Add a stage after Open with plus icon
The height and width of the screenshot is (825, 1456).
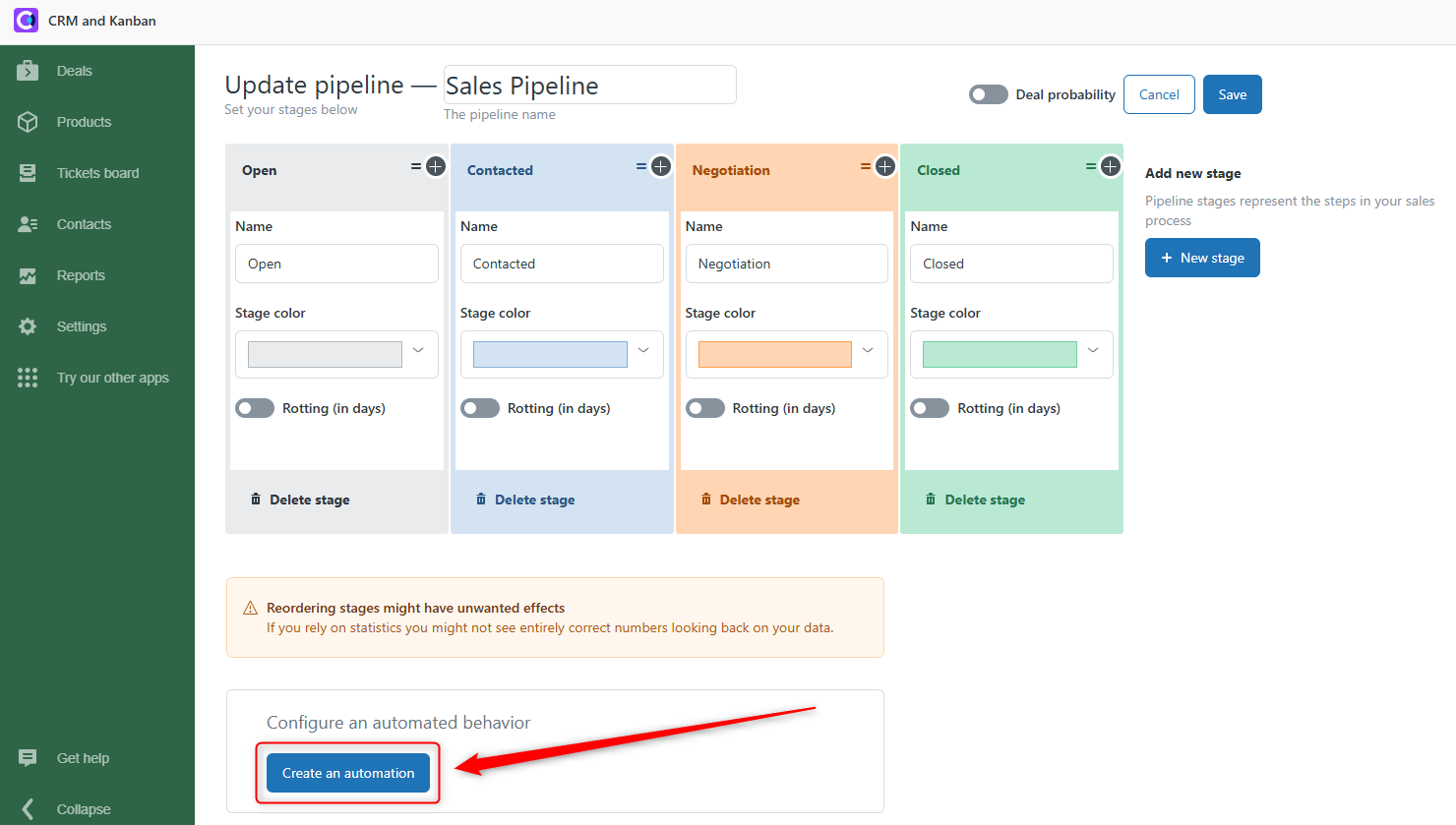pyautogui.click(x=436, y=166)
